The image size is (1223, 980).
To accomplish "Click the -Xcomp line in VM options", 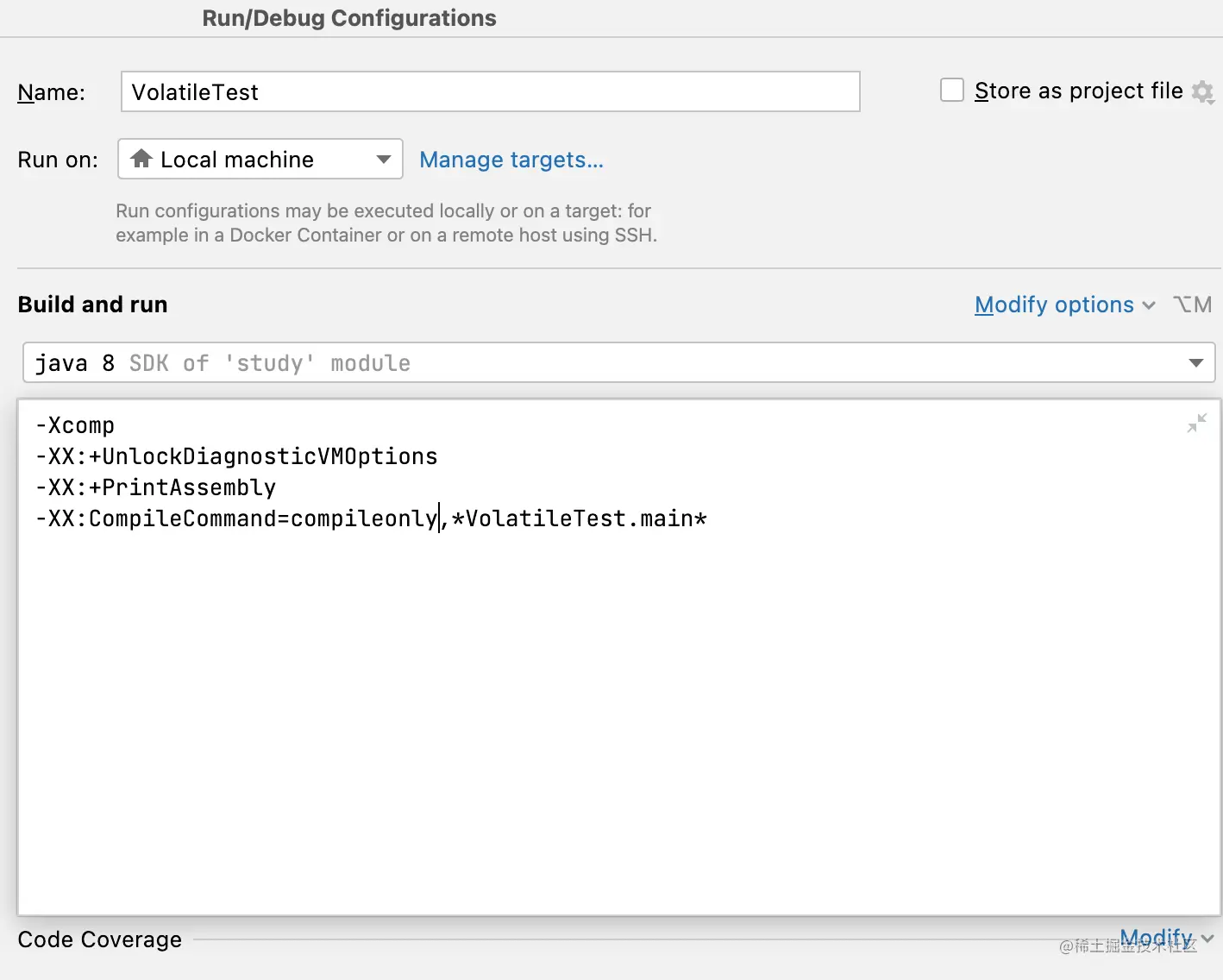I will 75,425.
